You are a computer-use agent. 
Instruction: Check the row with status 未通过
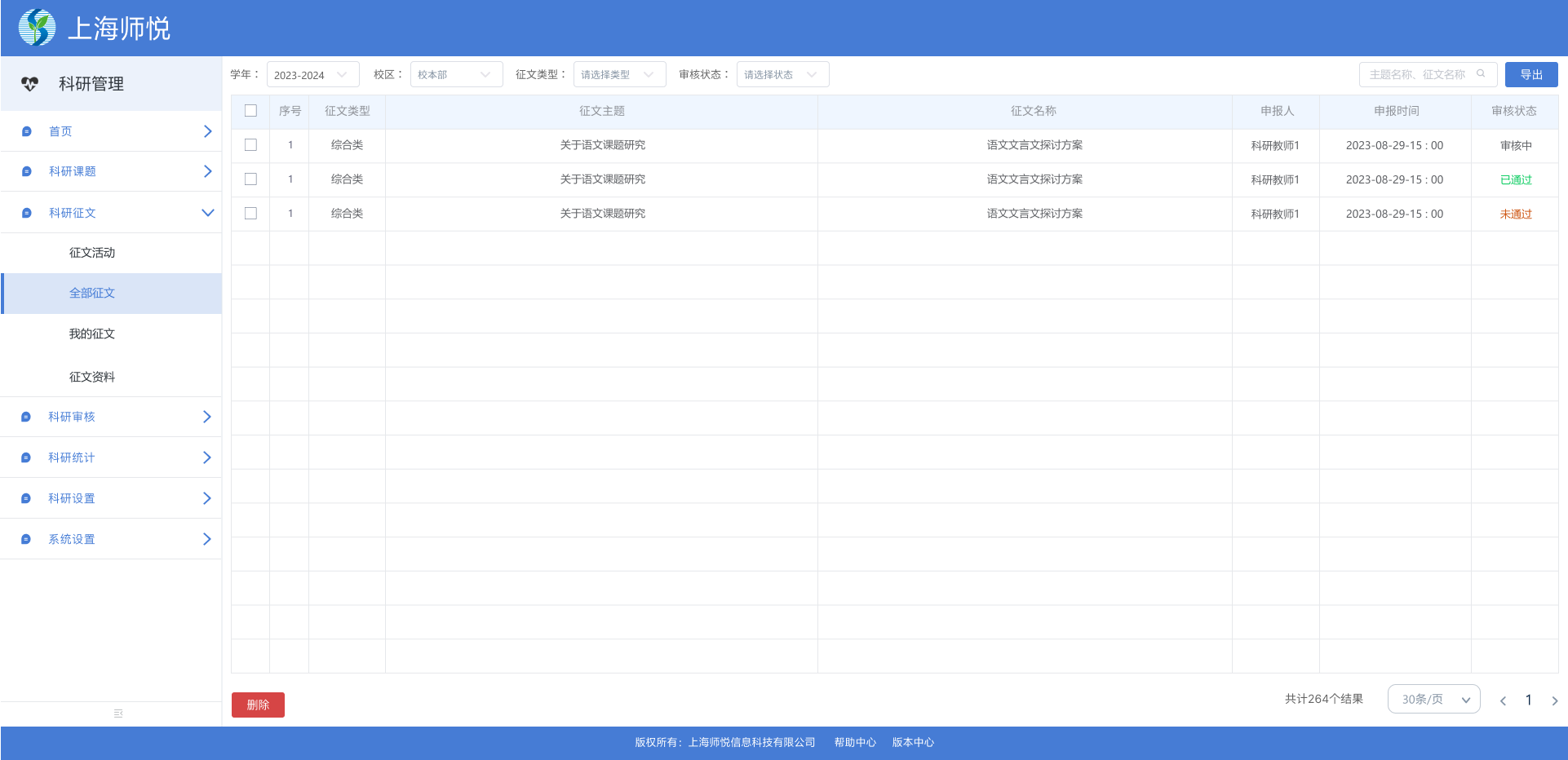coord(250,214)
